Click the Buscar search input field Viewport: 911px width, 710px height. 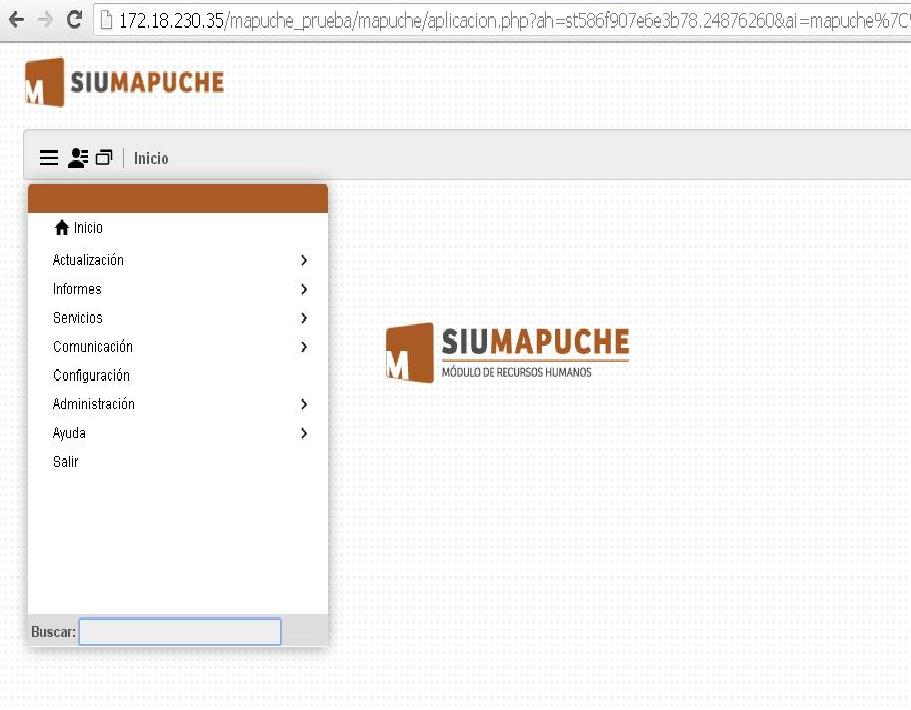click(180, 632)
